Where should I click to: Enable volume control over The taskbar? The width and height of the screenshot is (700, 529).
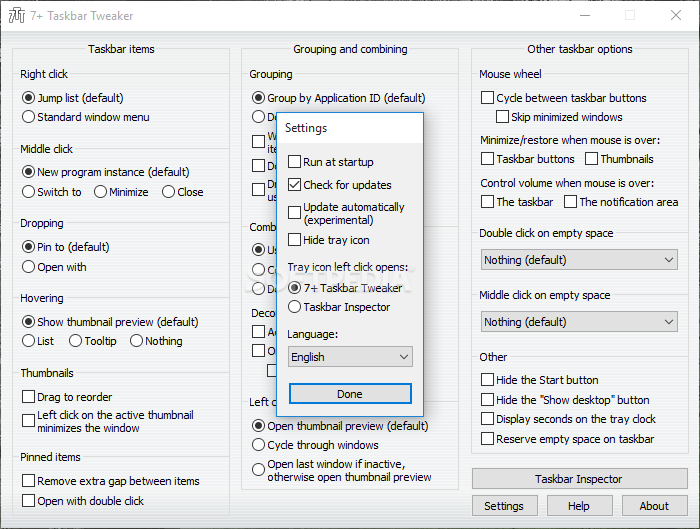coord(488,202)
